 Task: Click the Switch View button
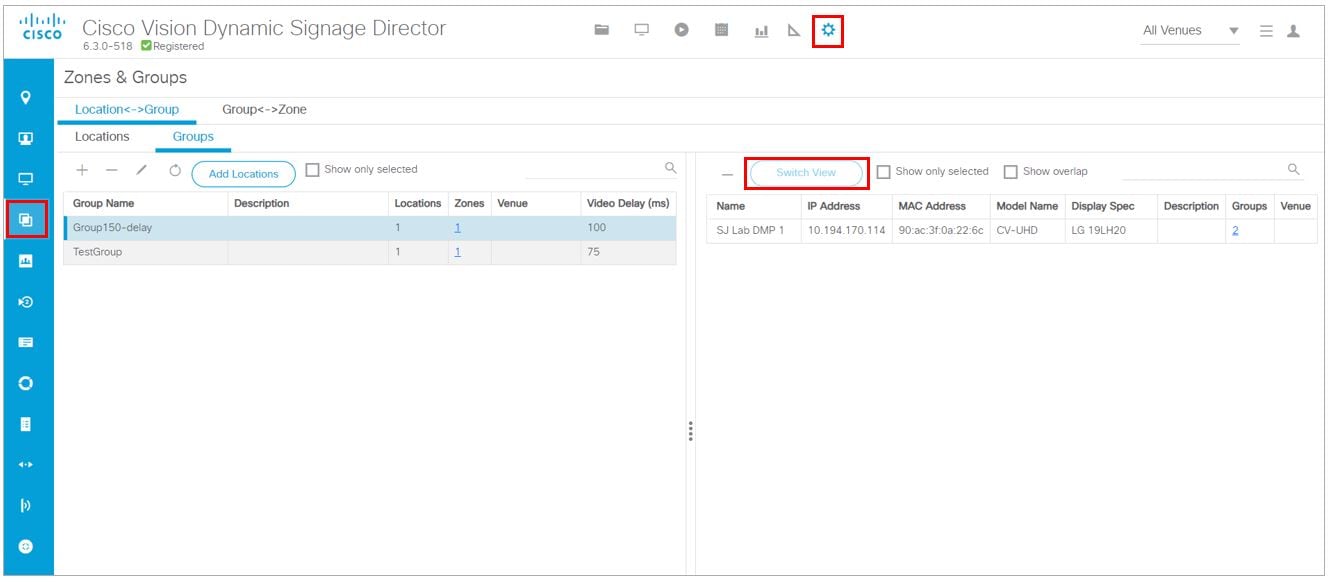tap(806, 171)
